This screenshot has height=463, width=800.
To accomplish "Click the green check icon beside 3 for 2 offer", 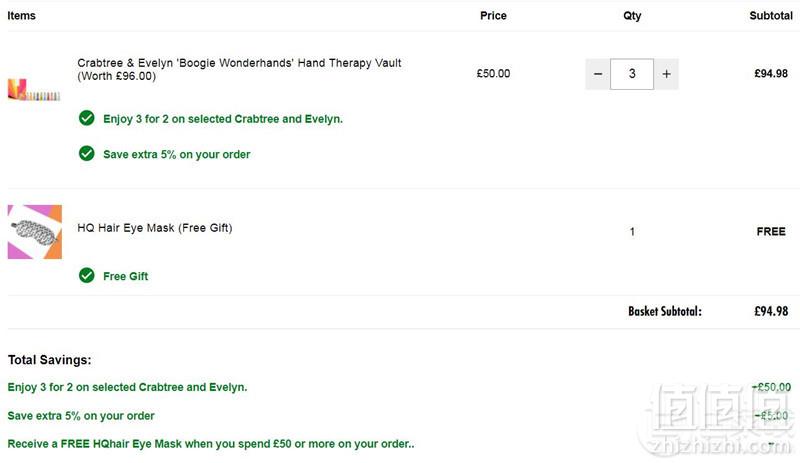I will 87,118.
